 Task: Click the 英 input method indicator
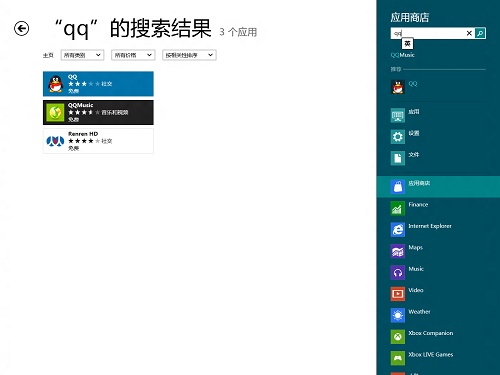tap(407, 44)
